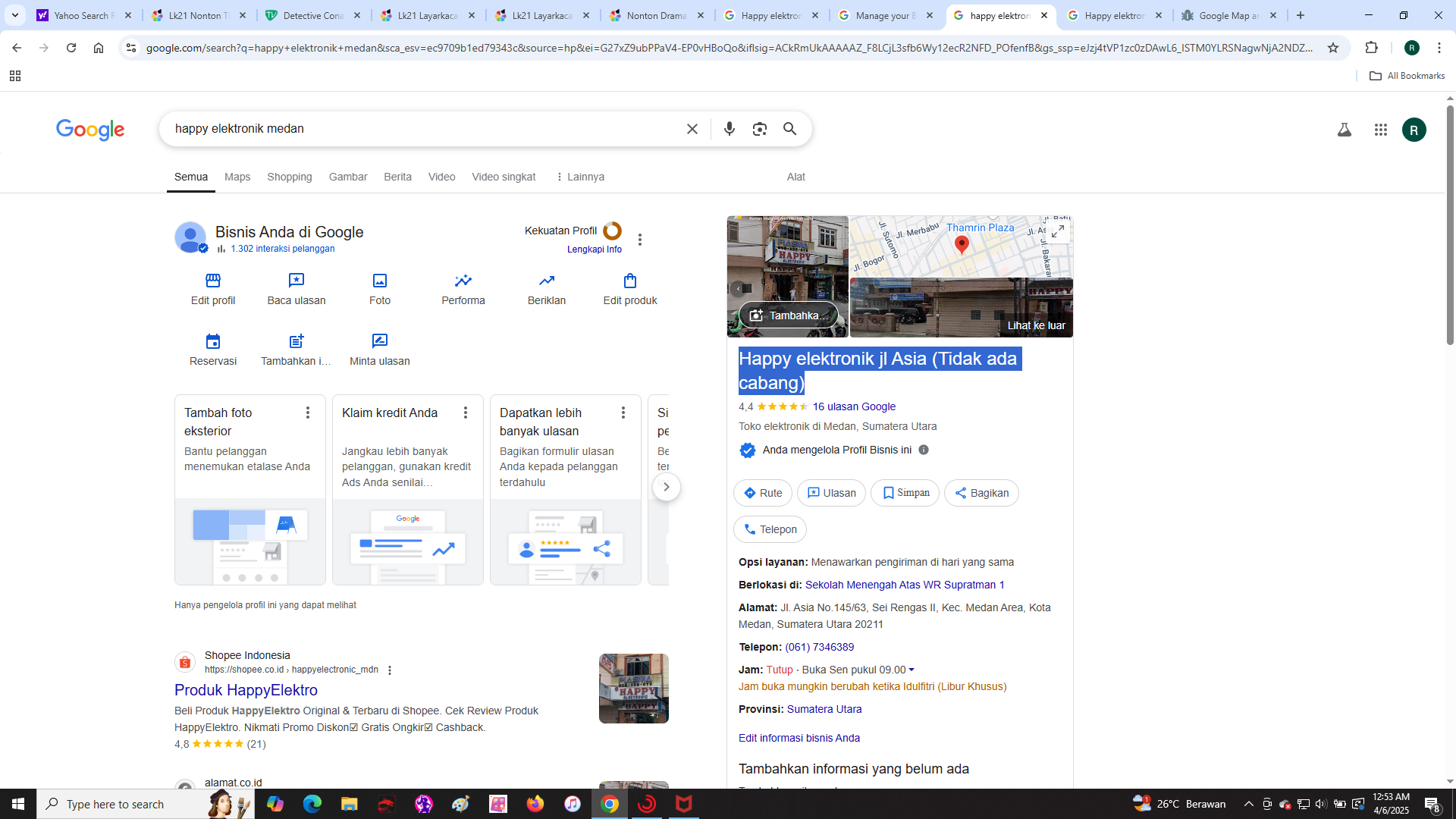Image resolution: width=1456 pixels, height=819 pixels.
Task: Open the Performa chart icon
Action: [x=463, y=281]
